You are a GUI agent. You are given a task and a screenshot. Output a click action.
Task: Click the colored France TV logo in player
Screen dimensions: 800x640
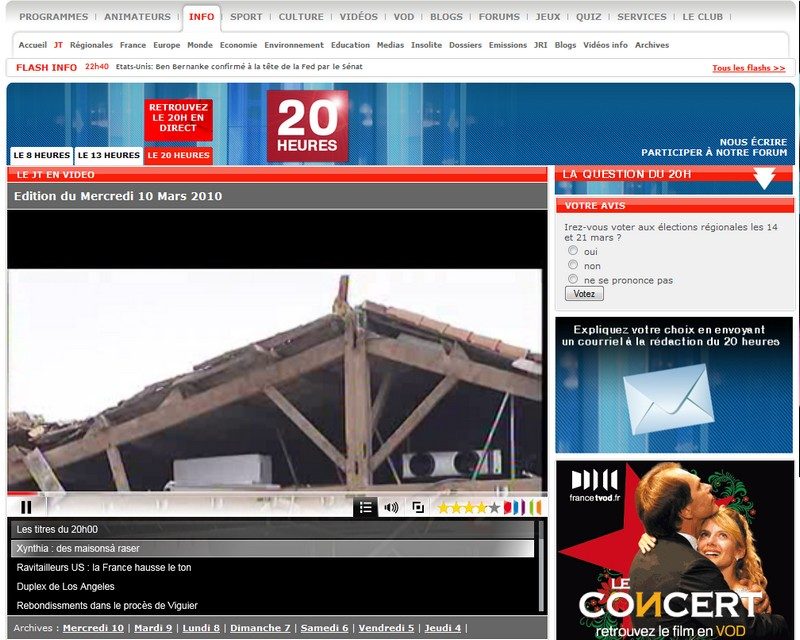click(x=522, y=508)
